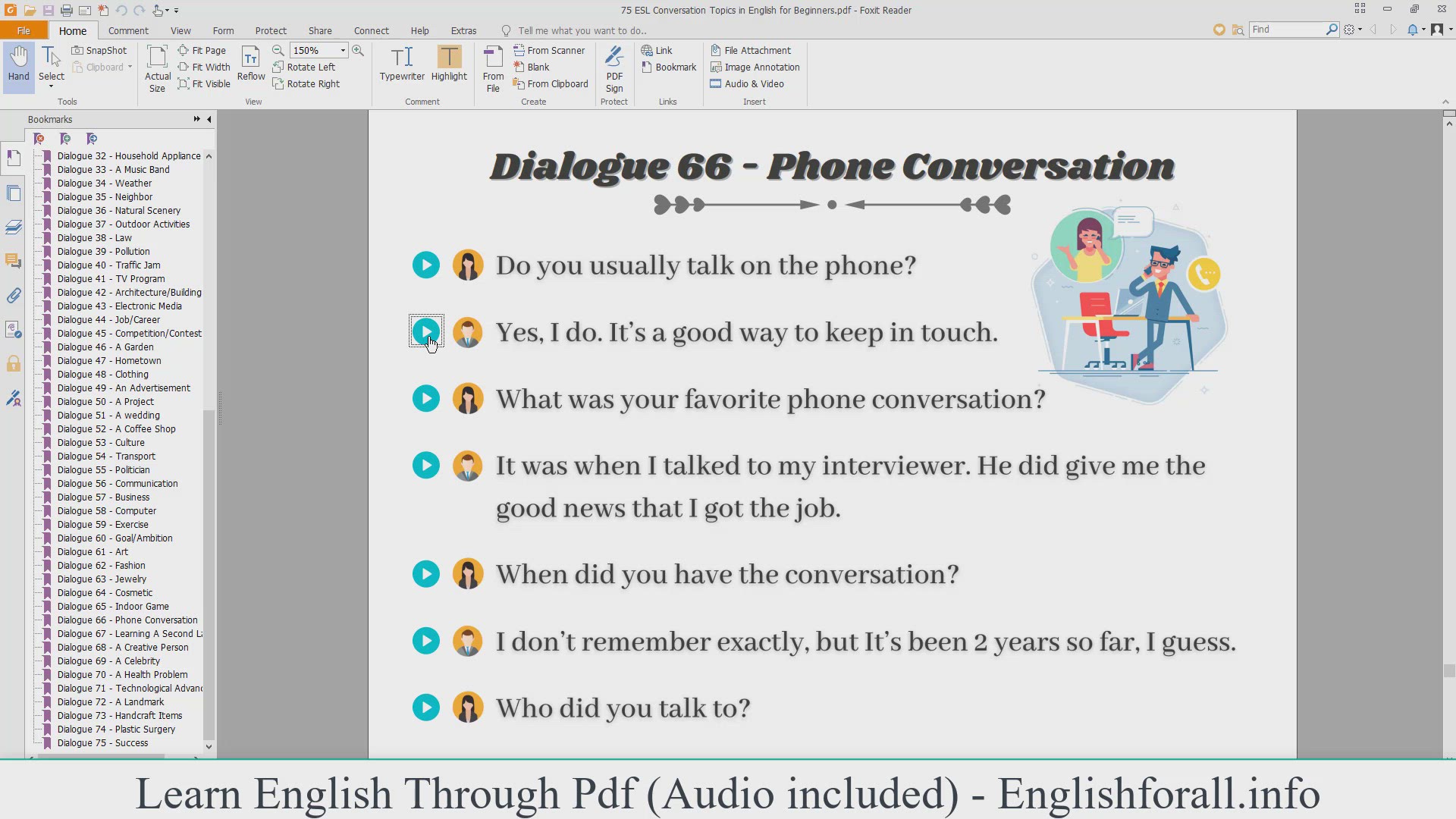This screenshot has height=819, width=1456.
Task: Switch to the Comment ribbon tab
Action: [x=128, y=30]
